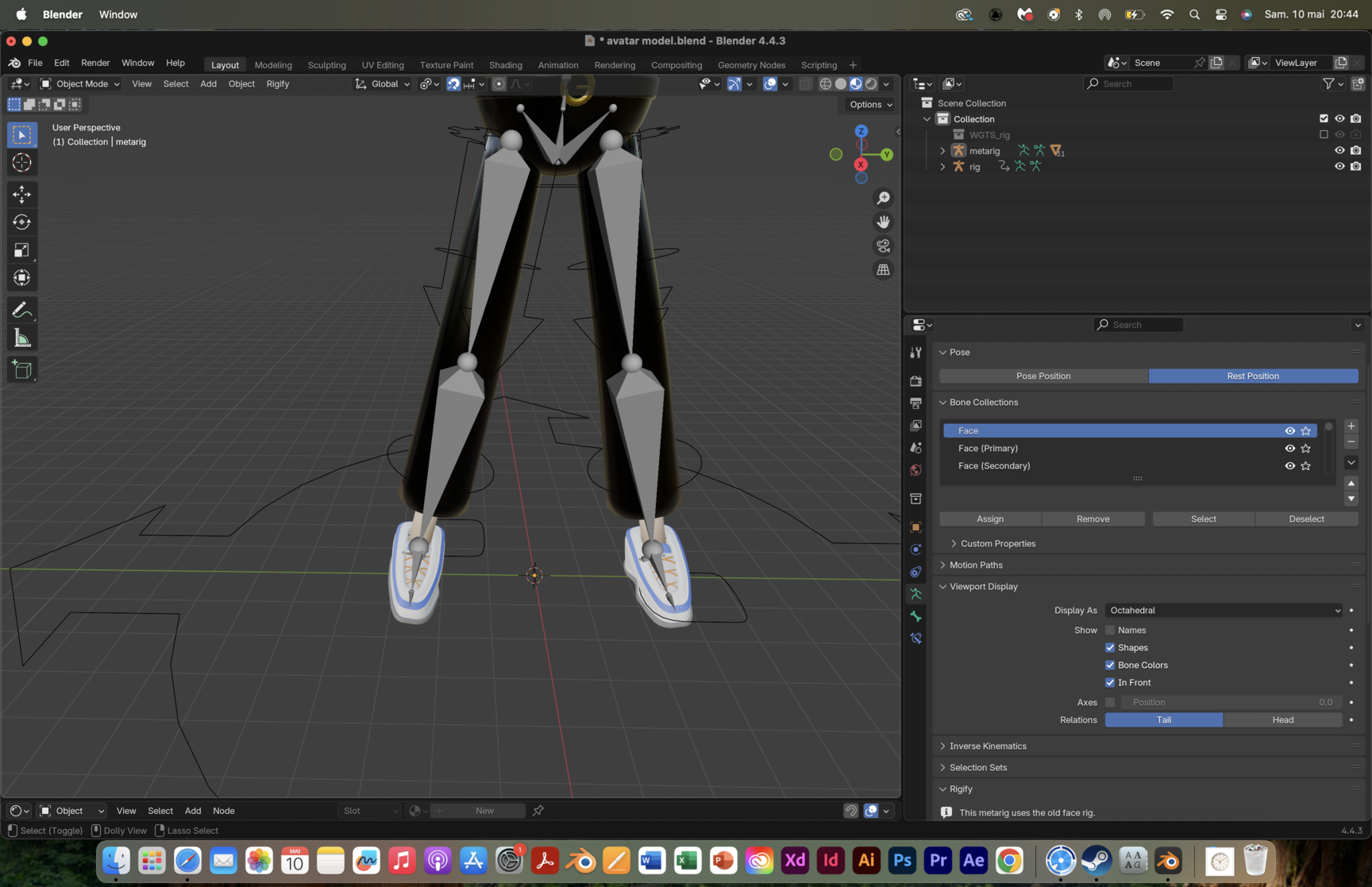Image resolution: width=1372 pixels, height=887 pixels.
Task: Open the Rigify menu in viewport header
Action: pyautogui.click(x=277, y=83)
